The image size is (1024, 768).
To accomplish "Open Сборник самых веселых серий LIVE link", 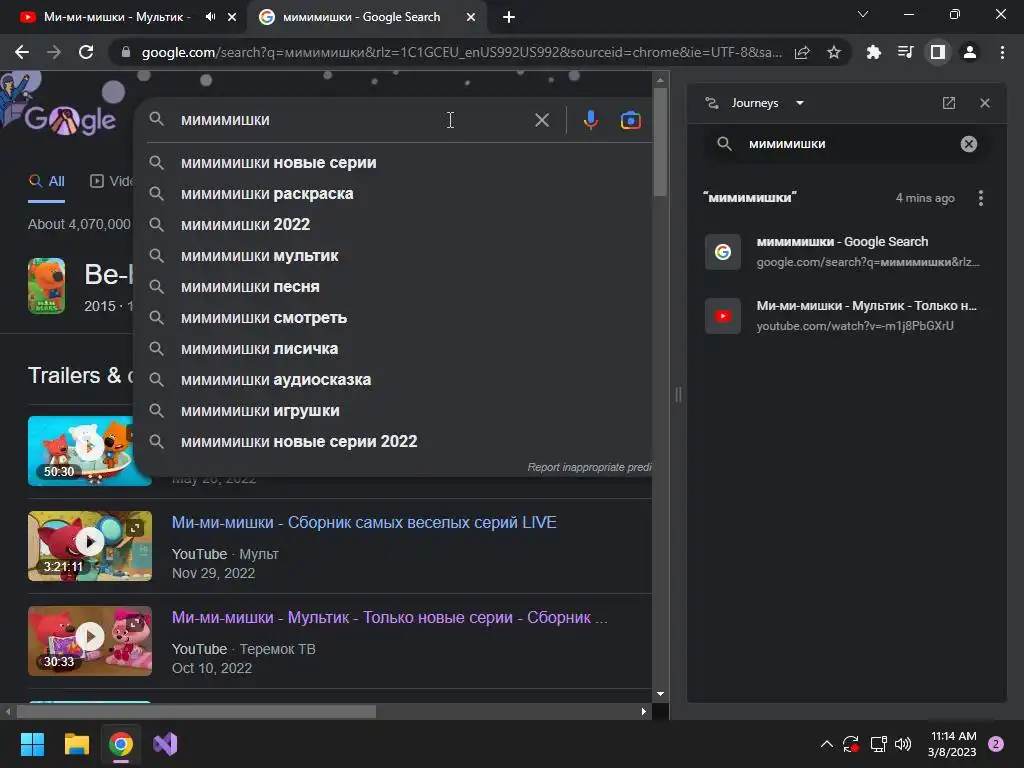I will 364,522.
